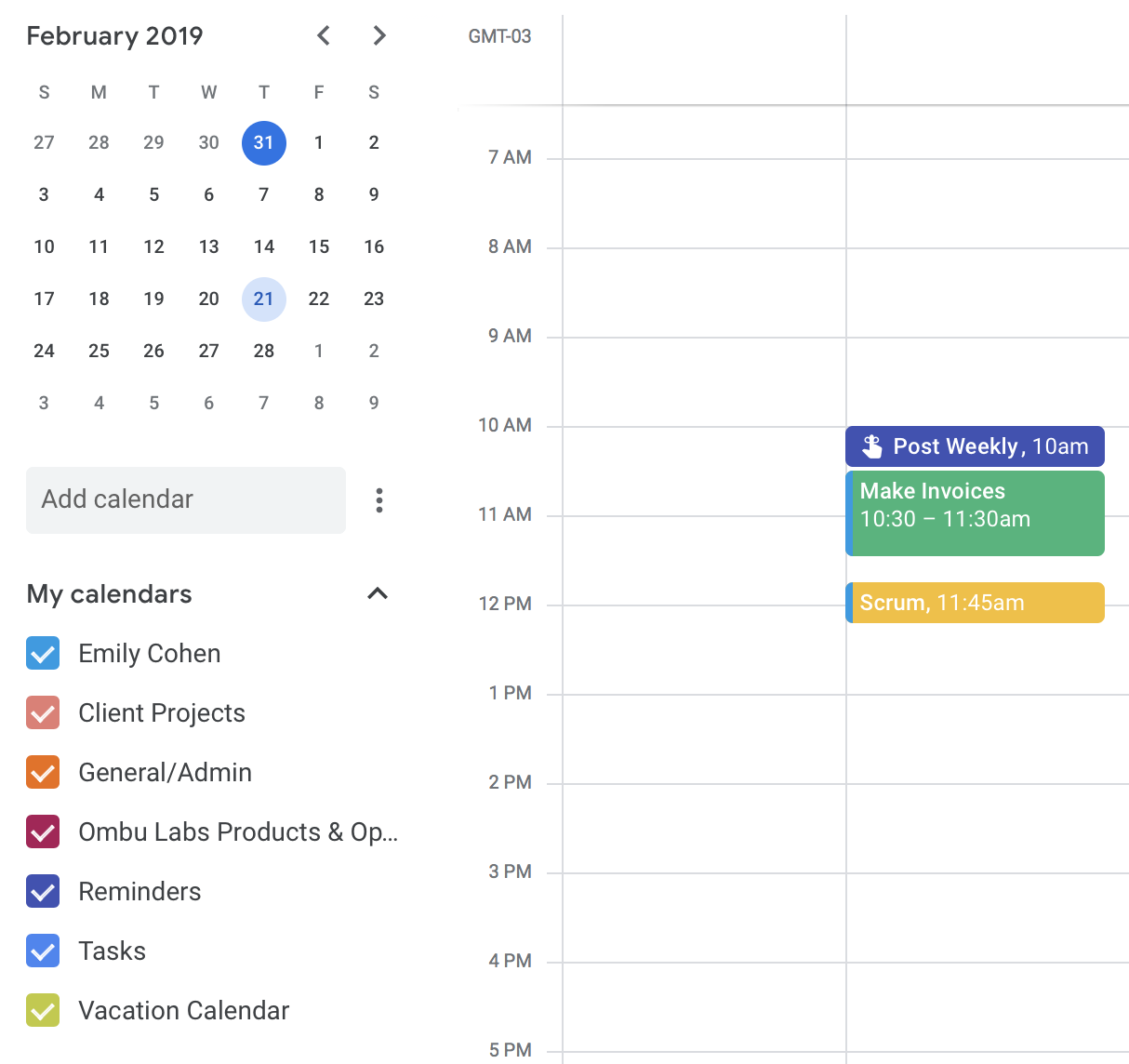Click the 12 PM time label
Image resolution: width=1129 pixels, height=1064 pixels.
505,604
